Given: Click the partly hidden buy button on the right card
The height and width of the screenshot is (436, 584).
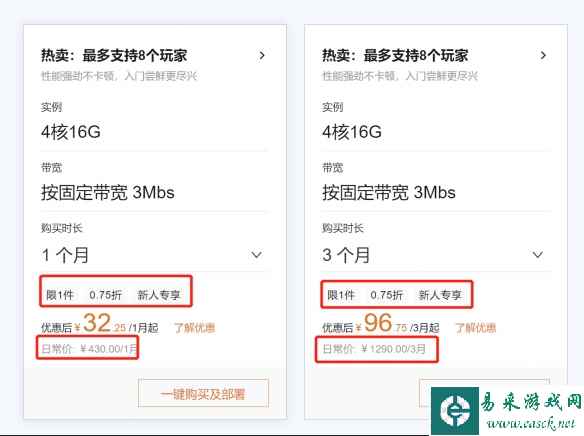Looking at the screenshot, I should click(425, 393).
